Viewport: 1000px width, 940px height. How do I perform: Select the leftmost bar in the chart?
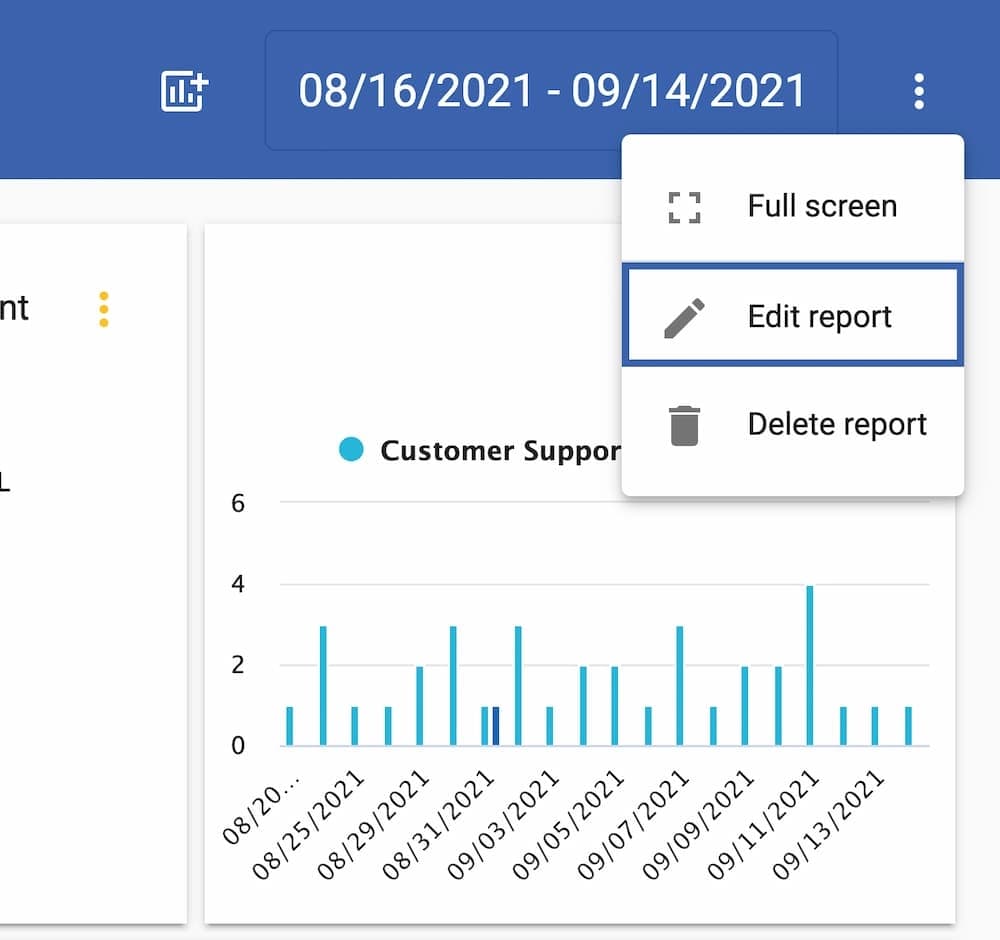click(289, 726)
